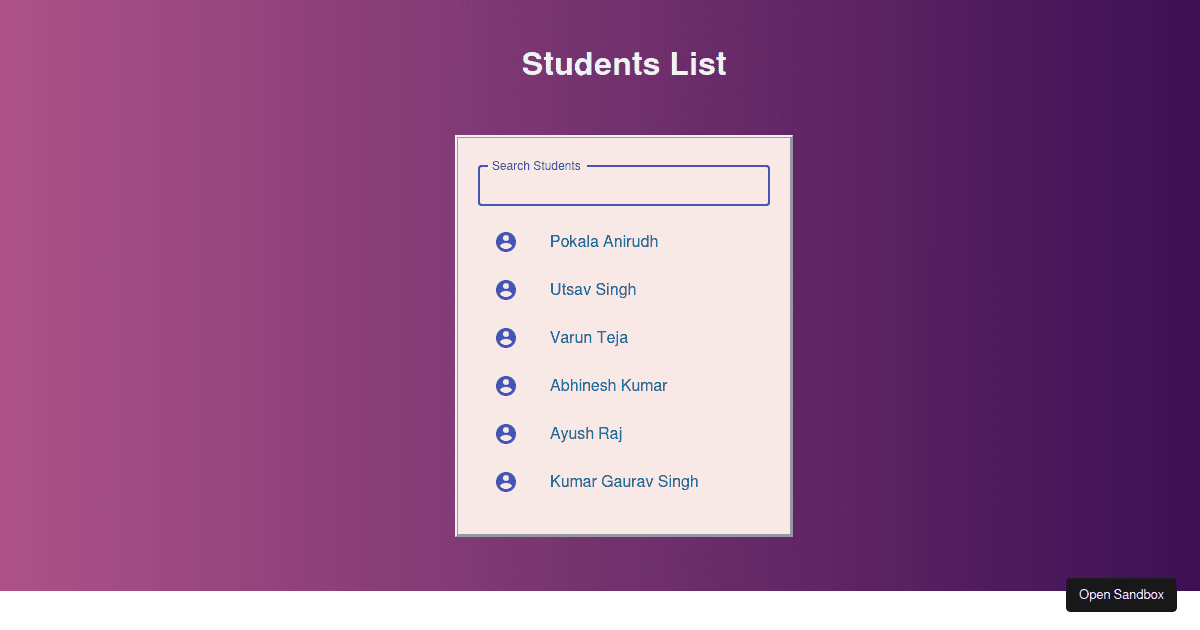Screen dimensions: 1200x630
Task: Click the avatar icon beside Pokala Anirudh
Action: 506,241
